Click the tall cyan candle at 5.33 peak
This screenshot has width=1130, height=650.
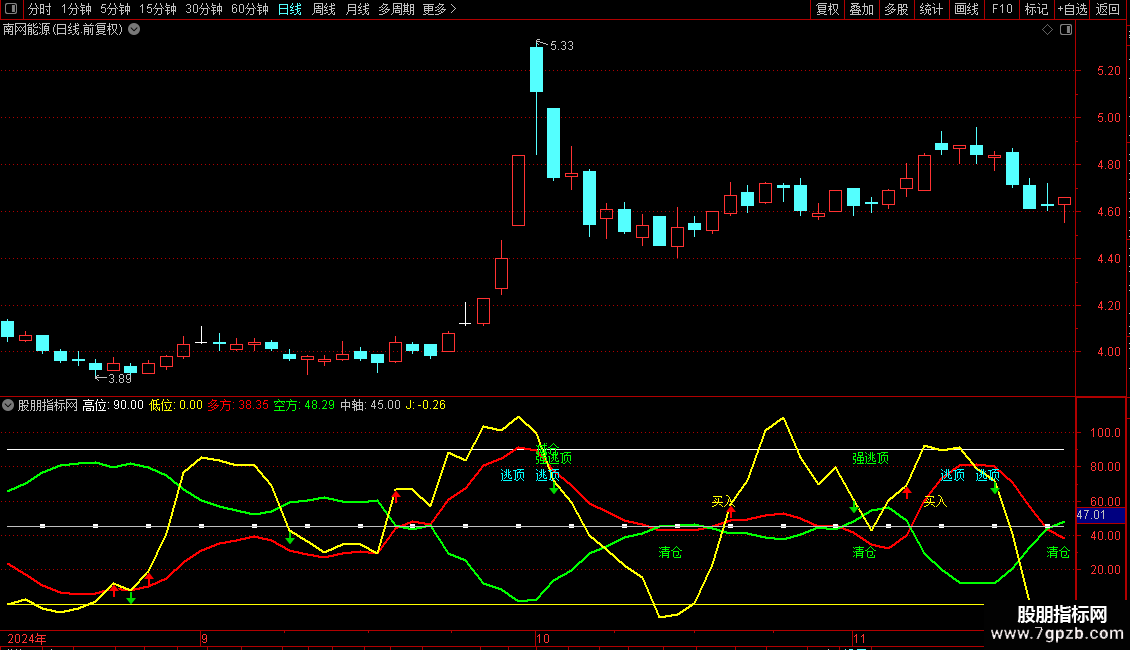pyautogui.click(x=536, y=69)
